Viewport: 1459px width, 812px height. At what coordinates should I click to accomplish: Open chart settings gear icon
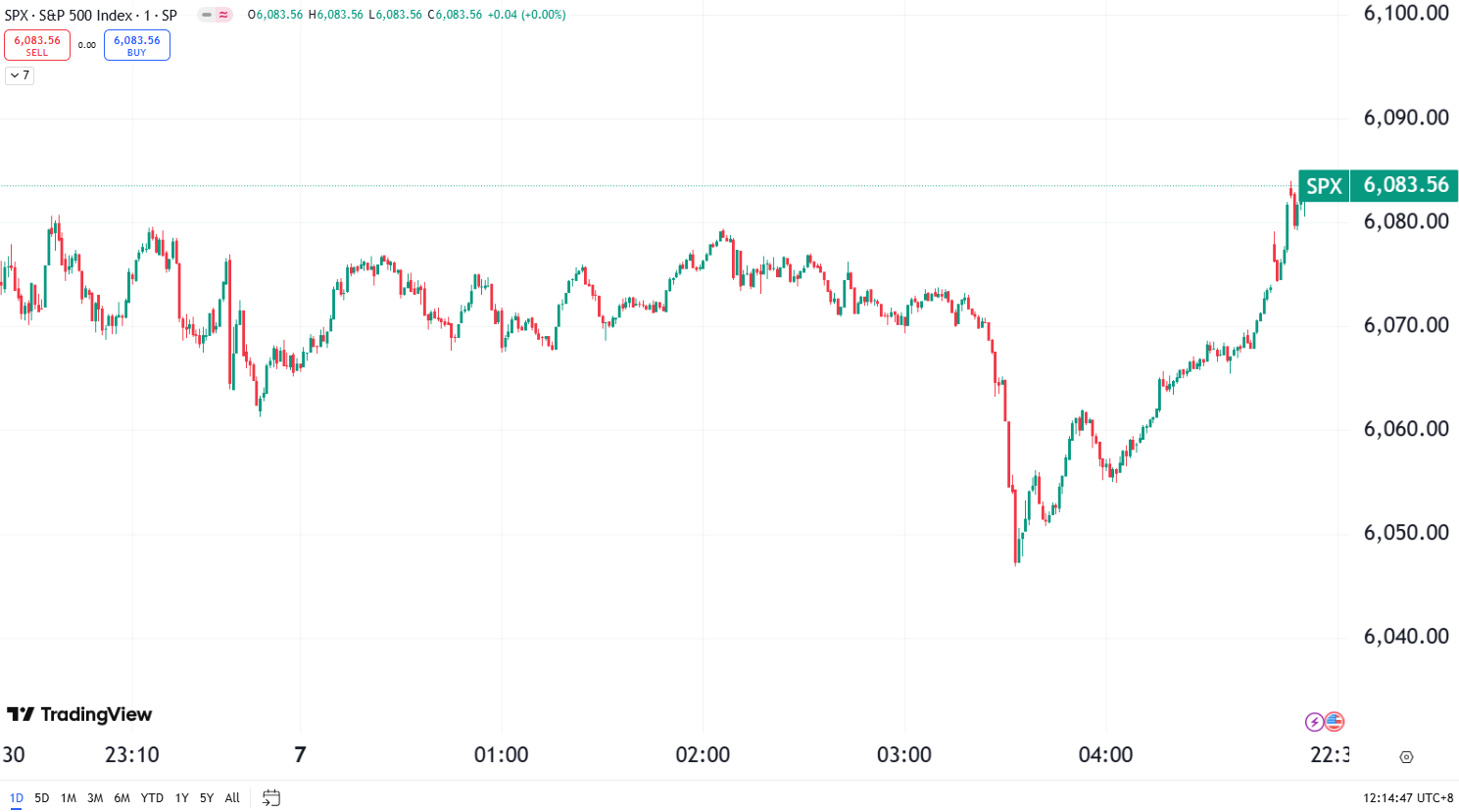pyautogui.click(x=1406, y=757)
